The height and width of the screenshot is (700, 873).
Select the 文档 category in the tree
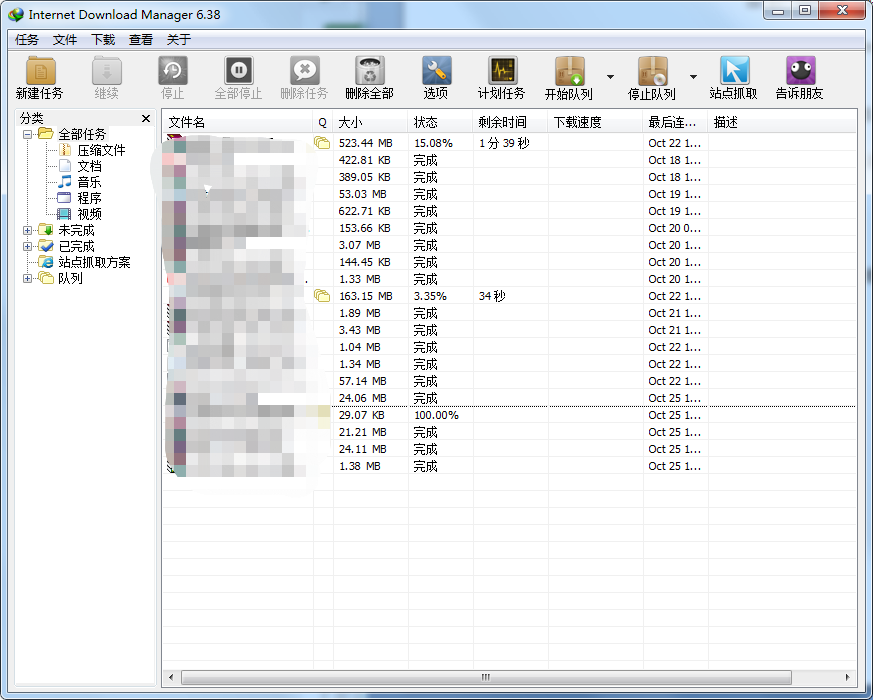click(x=89, y=166)
